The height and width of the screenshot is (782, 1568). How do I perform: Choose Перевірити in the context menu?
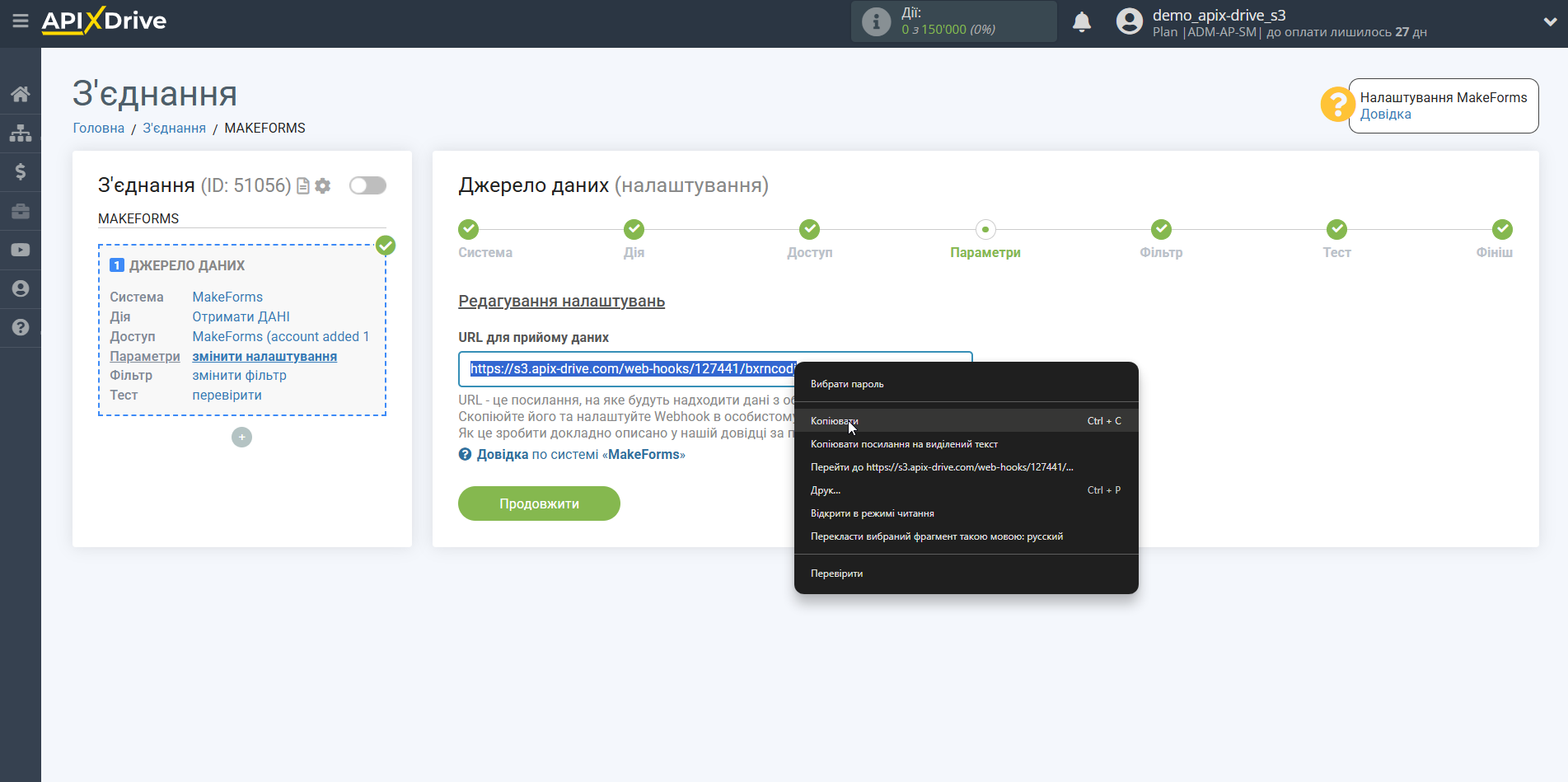(967, 574)
